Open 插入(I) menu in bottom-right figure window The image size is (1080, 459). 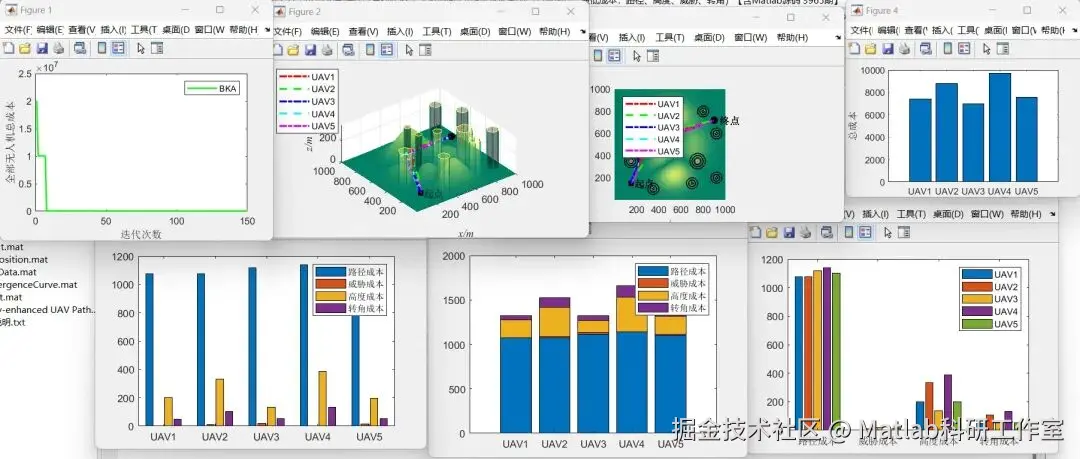876,214
